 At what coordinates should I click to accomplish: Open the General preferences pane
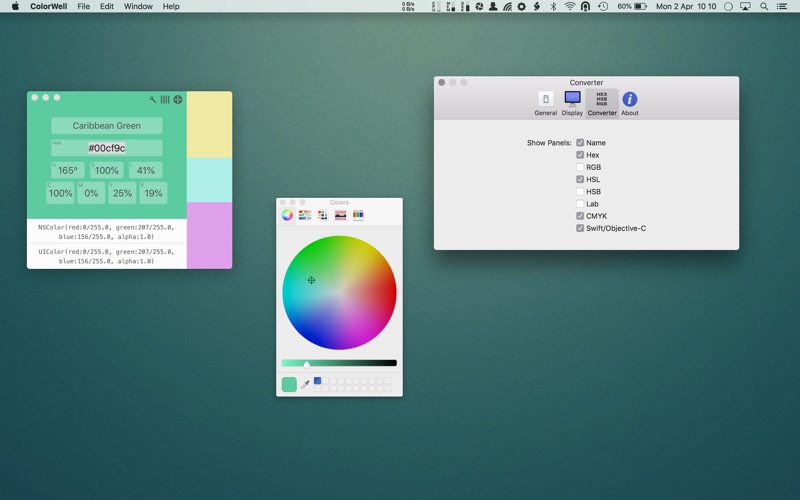click(545, 104)
